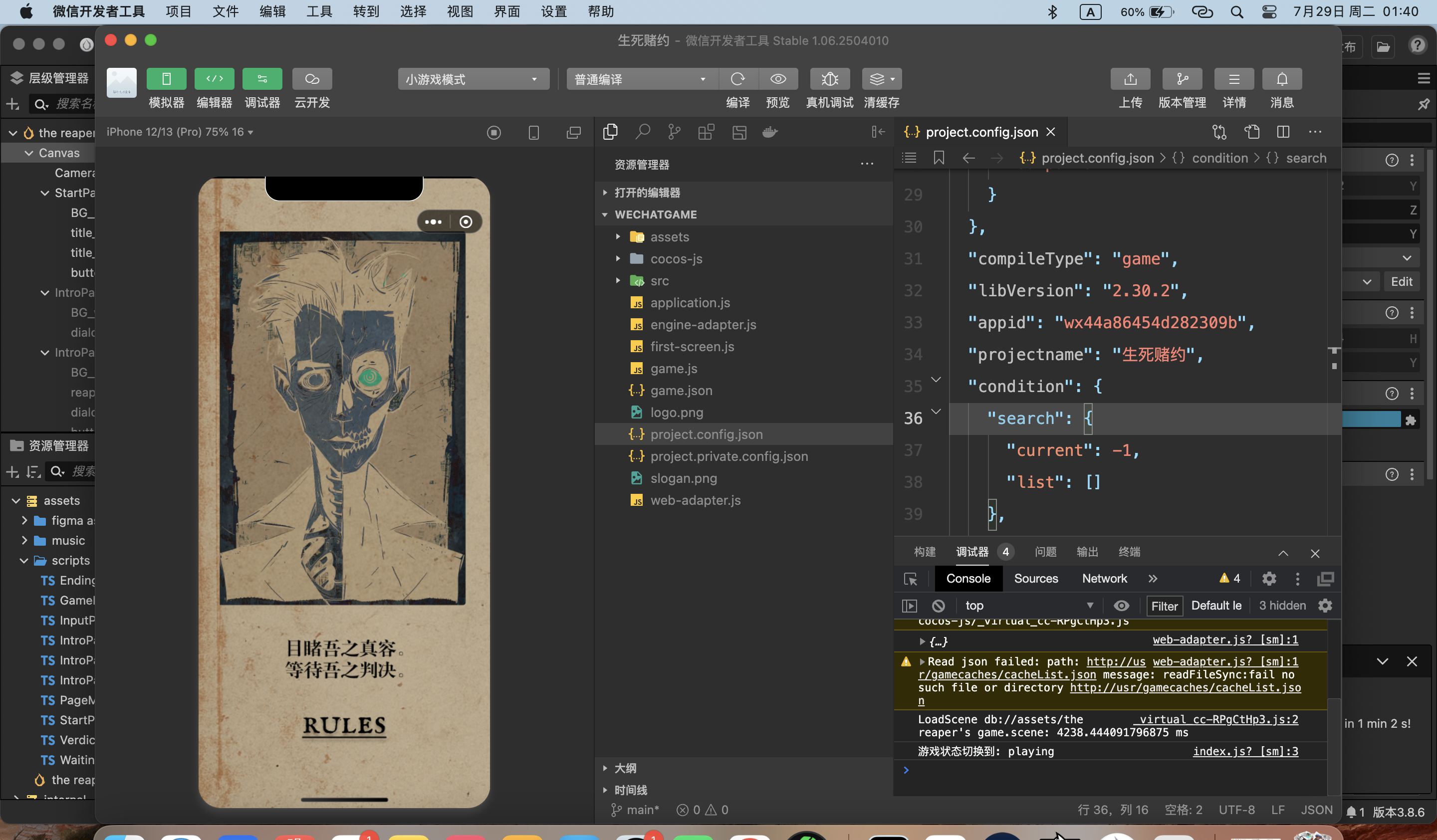Toggle the element inspector cursor in the debugger

click(x=911, y=579)
